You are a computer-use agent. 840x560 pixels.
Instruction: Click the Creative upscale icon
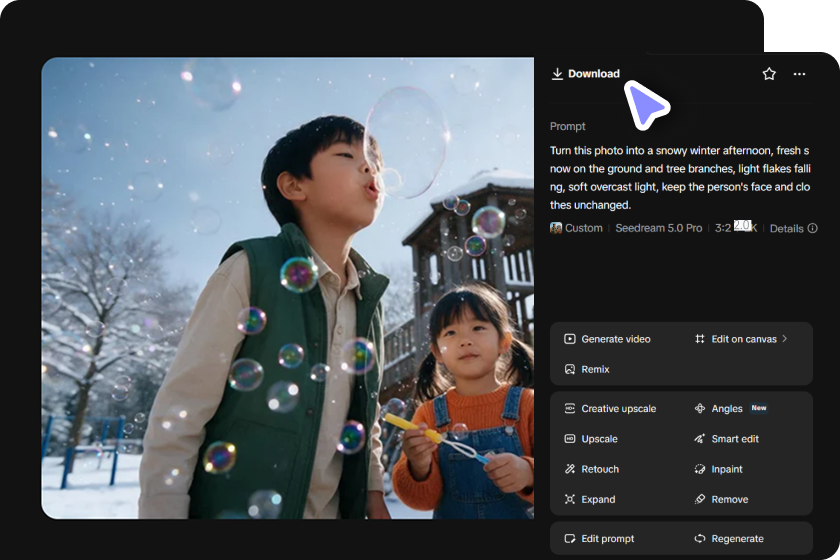pos(569,408)
